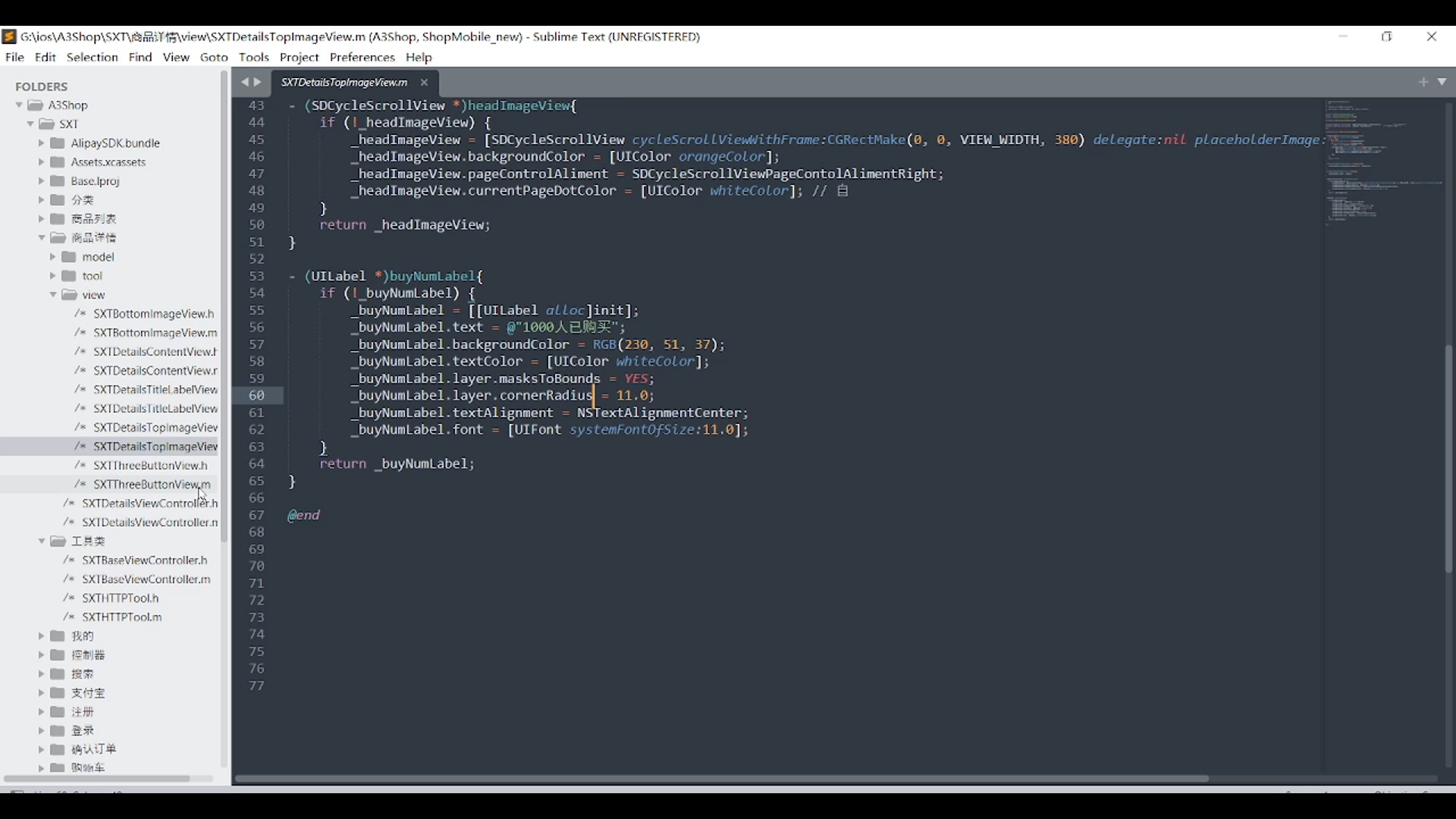Click the AlipaySDK.bundle folder icon
Screen dimensions: 1456x819
point(57,143)
